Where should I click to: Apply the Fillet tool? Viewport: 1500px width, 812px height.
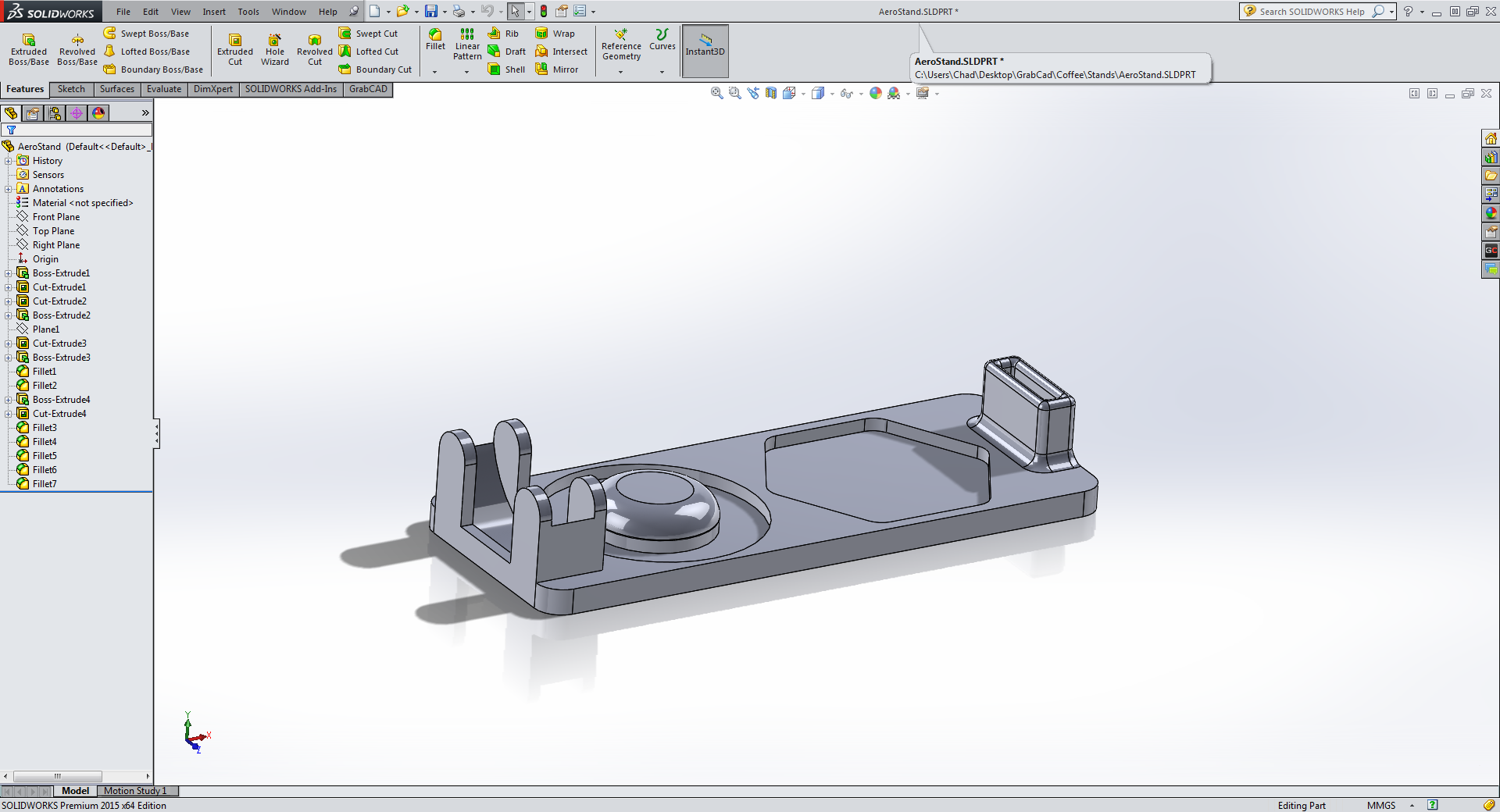coord(435,40)
